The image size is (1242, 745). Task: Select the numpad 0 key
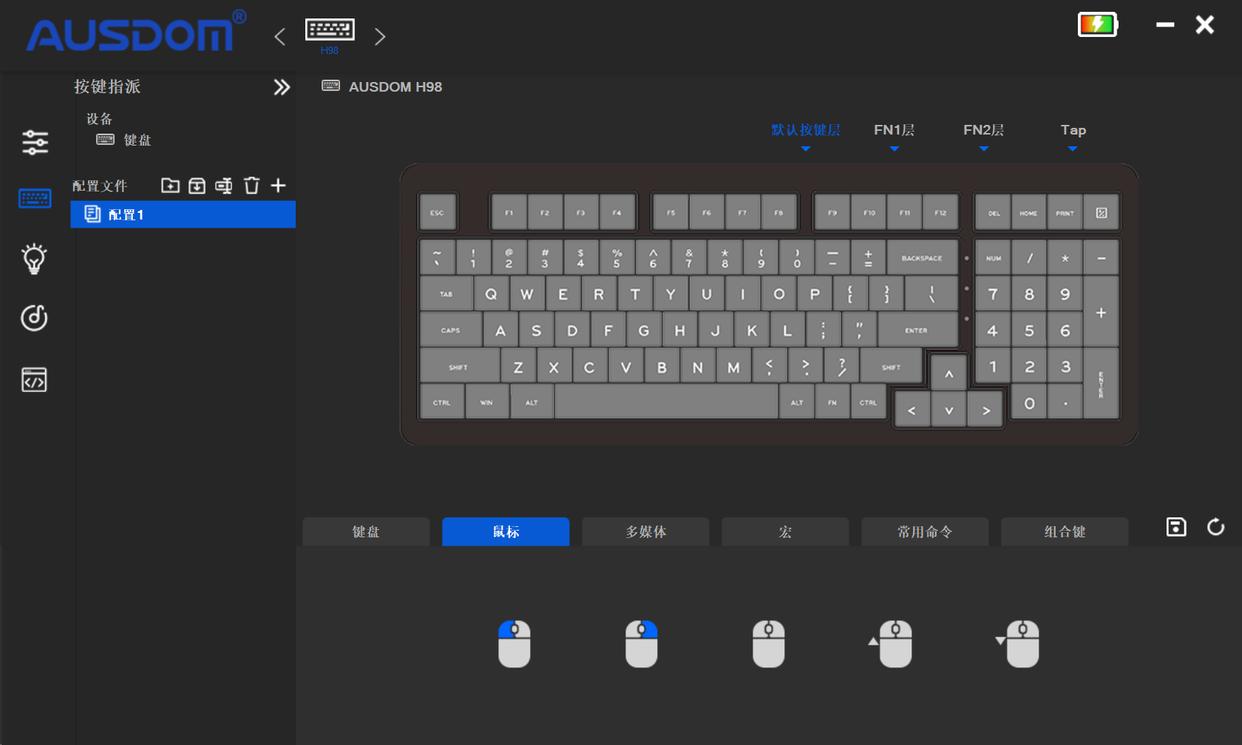(x=1029, y=403)
